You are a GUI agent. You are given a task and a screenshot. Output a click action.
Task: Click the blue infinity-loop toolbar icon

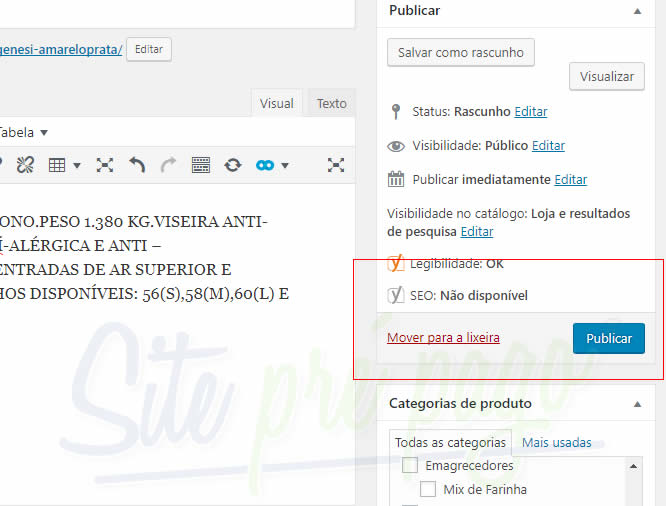click(x=270, y=165)
